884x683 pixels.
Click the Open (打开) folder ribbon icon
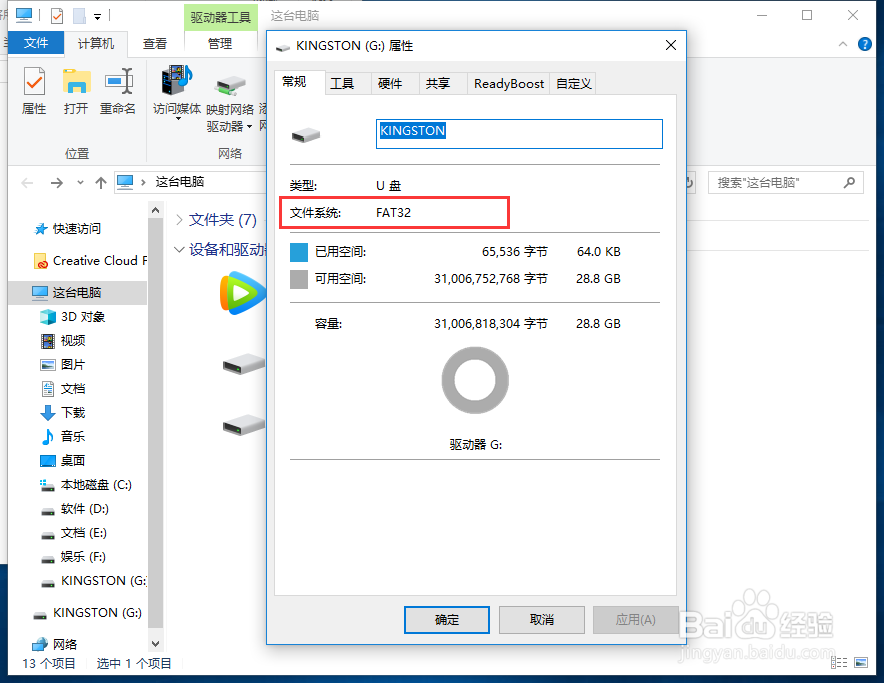pos(76,90)
